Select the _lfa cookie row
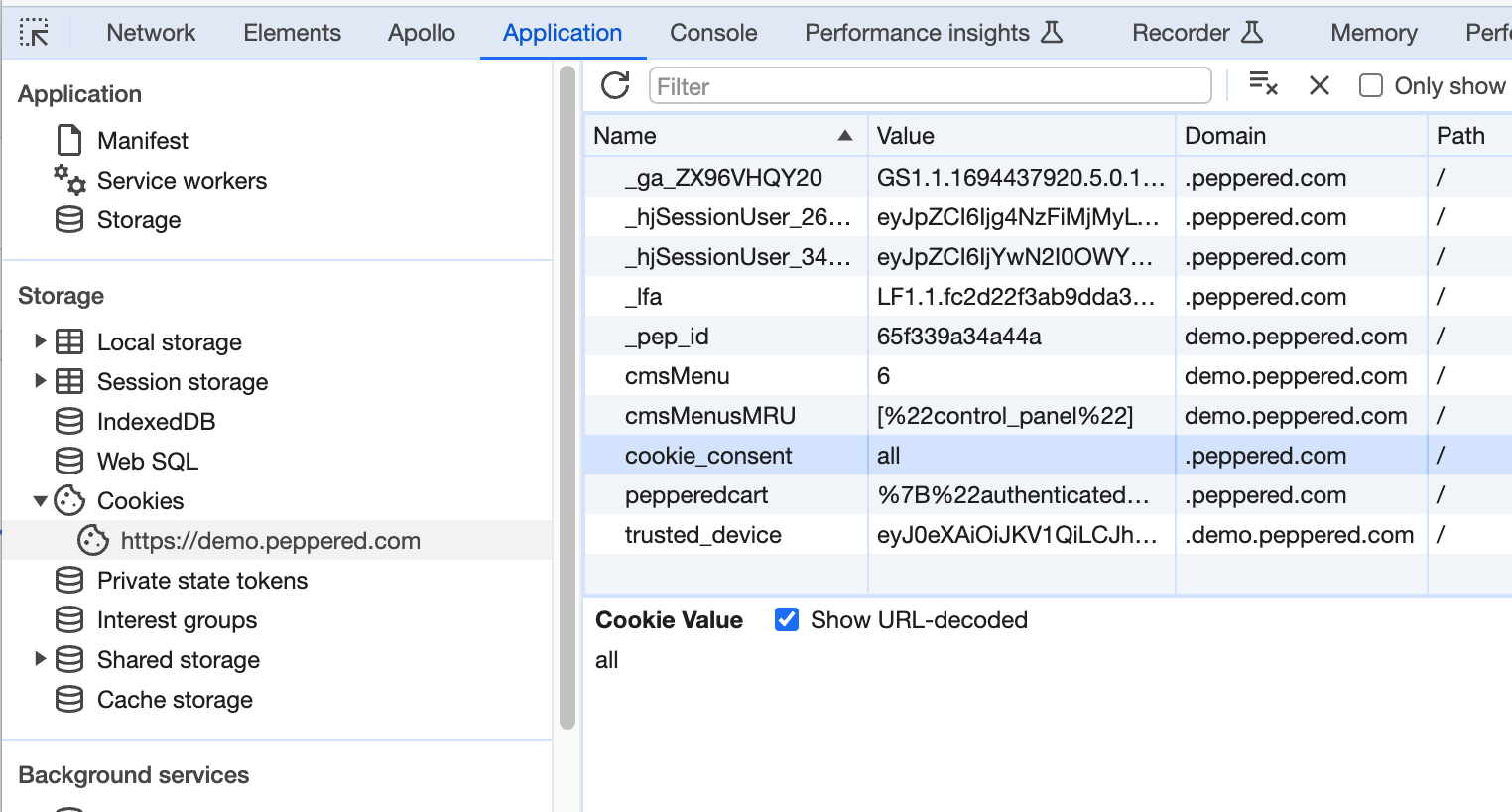This screenshot has width=1512, height=812. 1049,297
